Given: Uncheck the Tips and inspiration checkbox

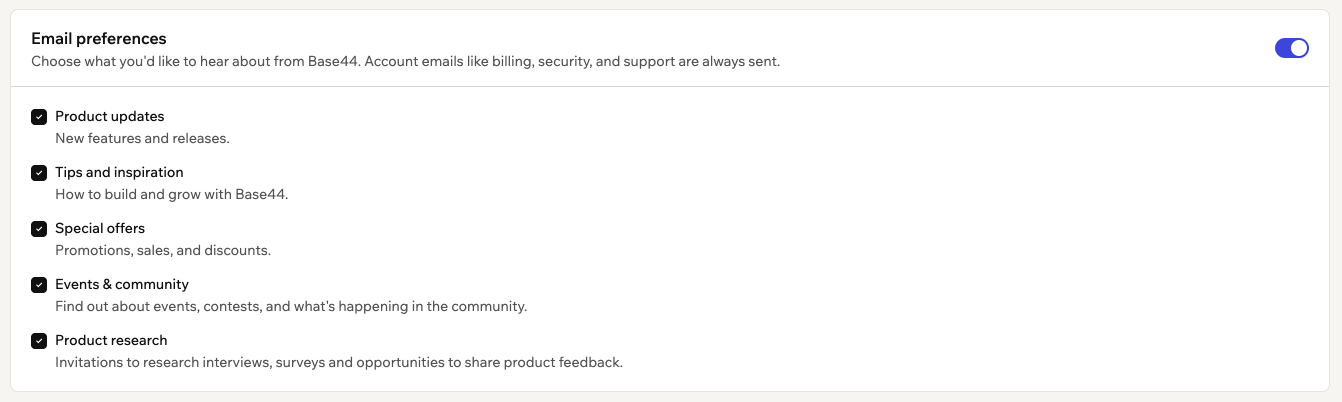Looking at the screenshot, I should tap(39, 173).
